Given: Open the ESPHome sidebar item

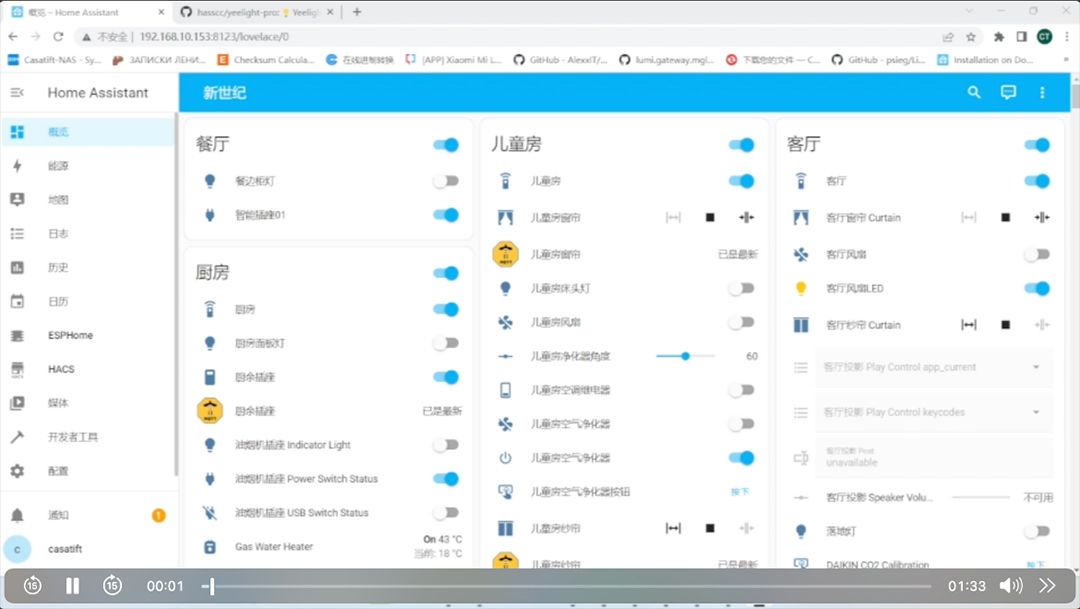Looking at the screenshot, I should [x=70, y=335].
